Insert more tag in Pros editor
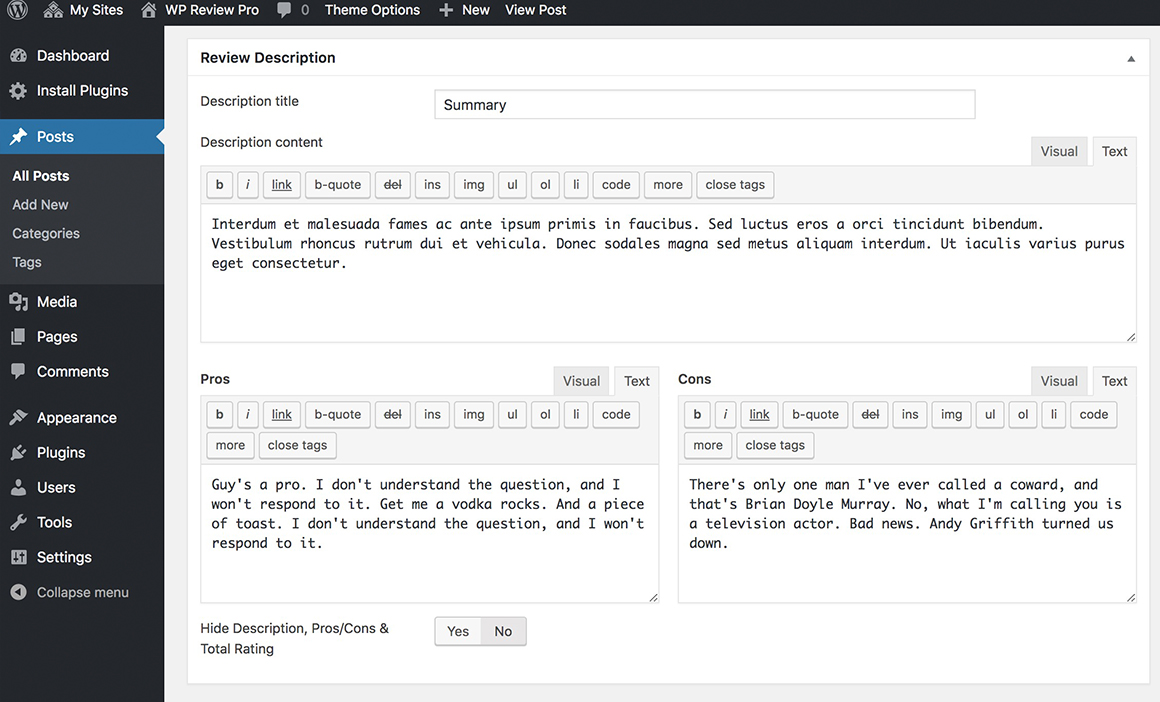The height and width of the screenshot is (702, 1160). (x=230, y=445)
